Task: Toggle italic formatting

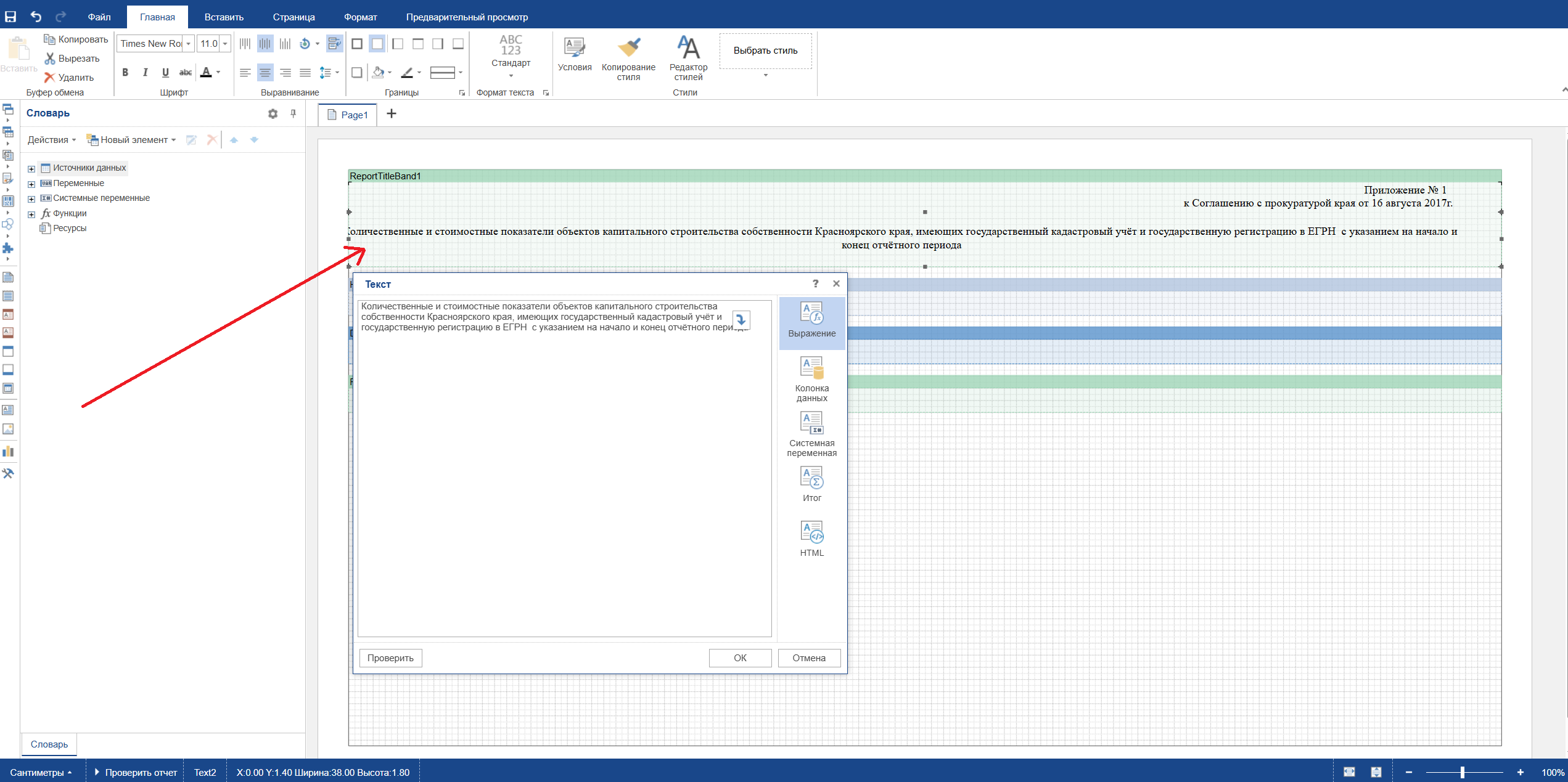Action: 145,73
